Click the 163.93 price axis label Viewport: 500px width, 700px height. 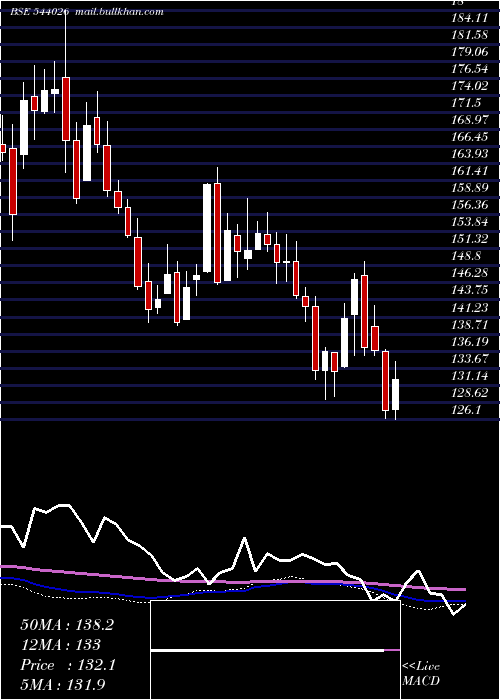470,154
